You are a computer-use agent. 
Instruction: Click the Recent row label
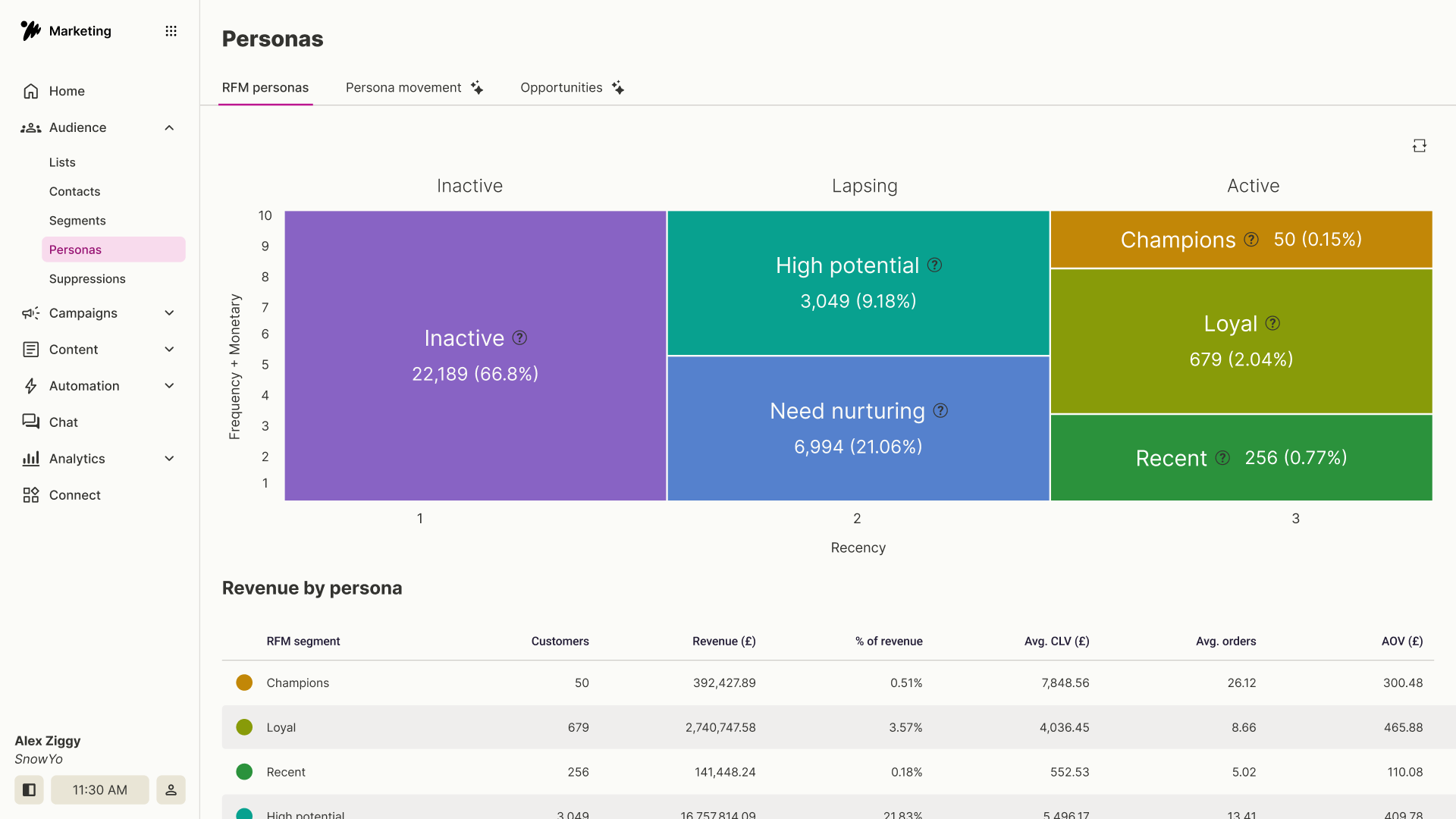coord(286,772)
